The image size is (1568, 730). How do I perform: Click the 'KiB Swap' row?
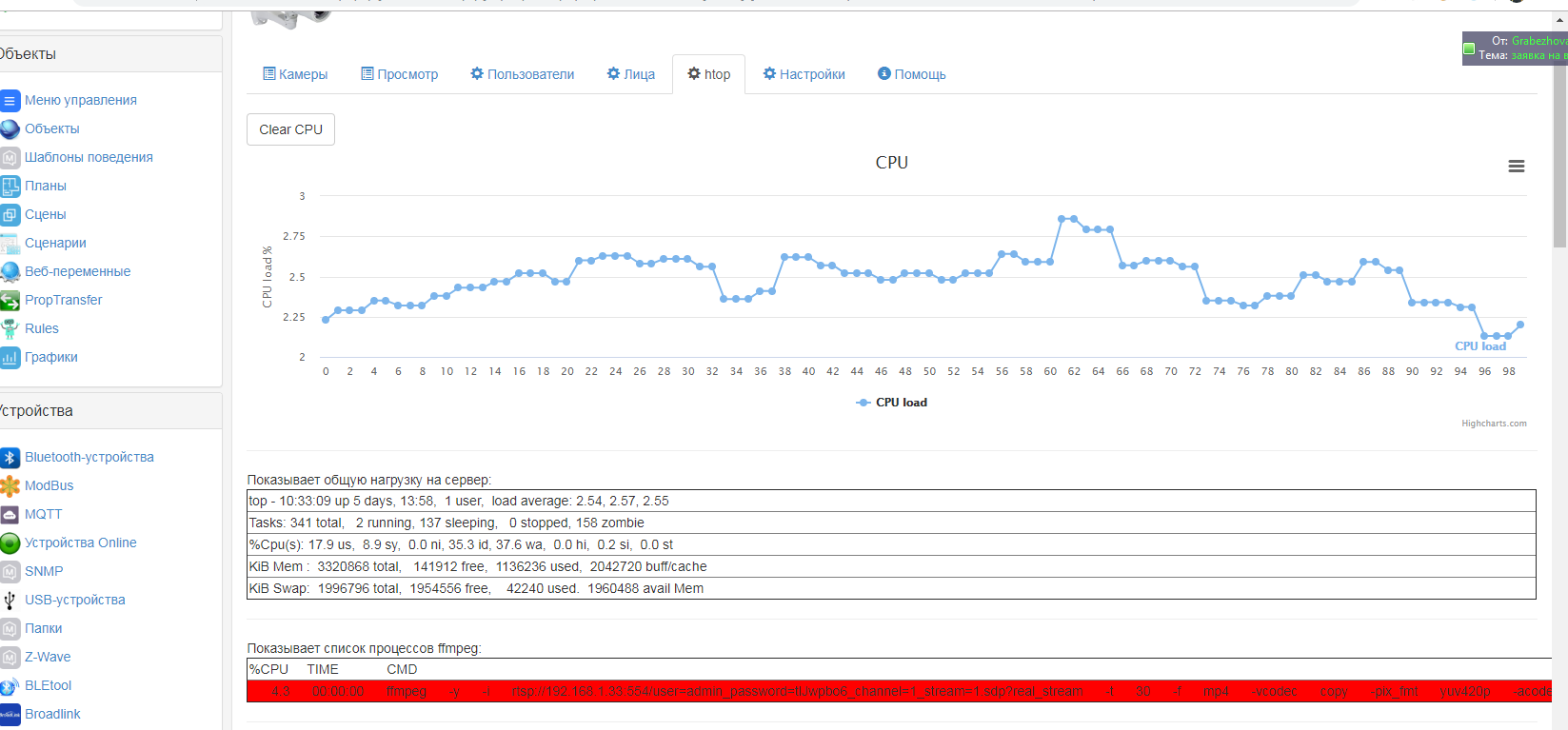coord(891,588)
